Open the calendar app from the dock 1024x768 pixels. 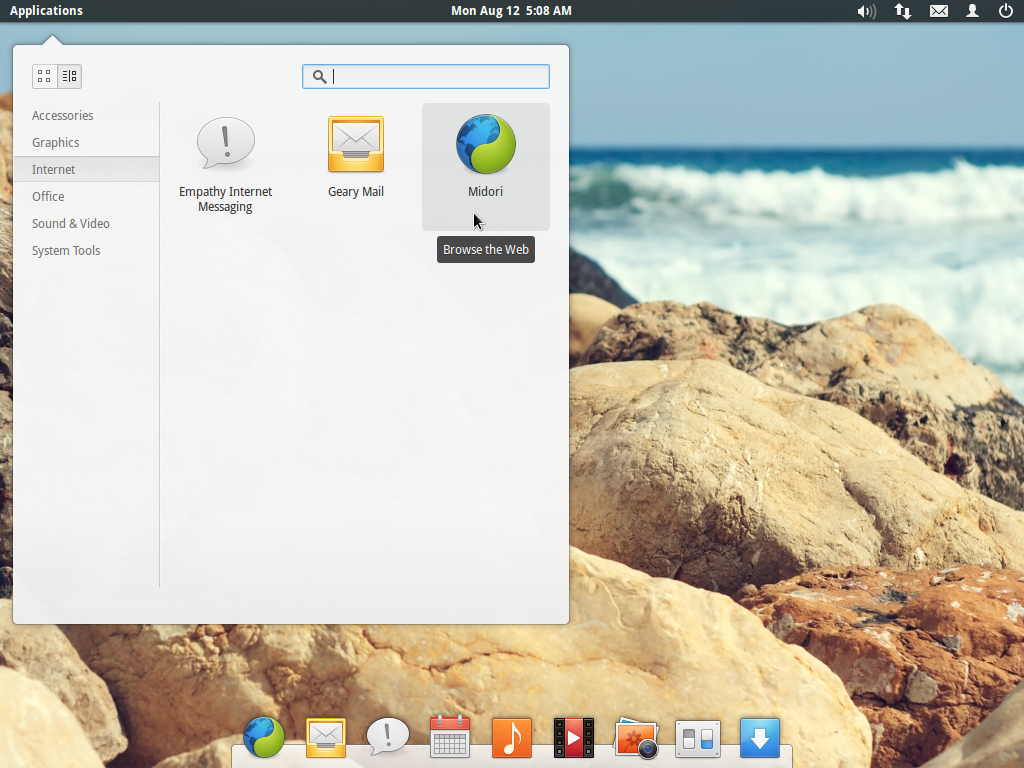(450, 736)
